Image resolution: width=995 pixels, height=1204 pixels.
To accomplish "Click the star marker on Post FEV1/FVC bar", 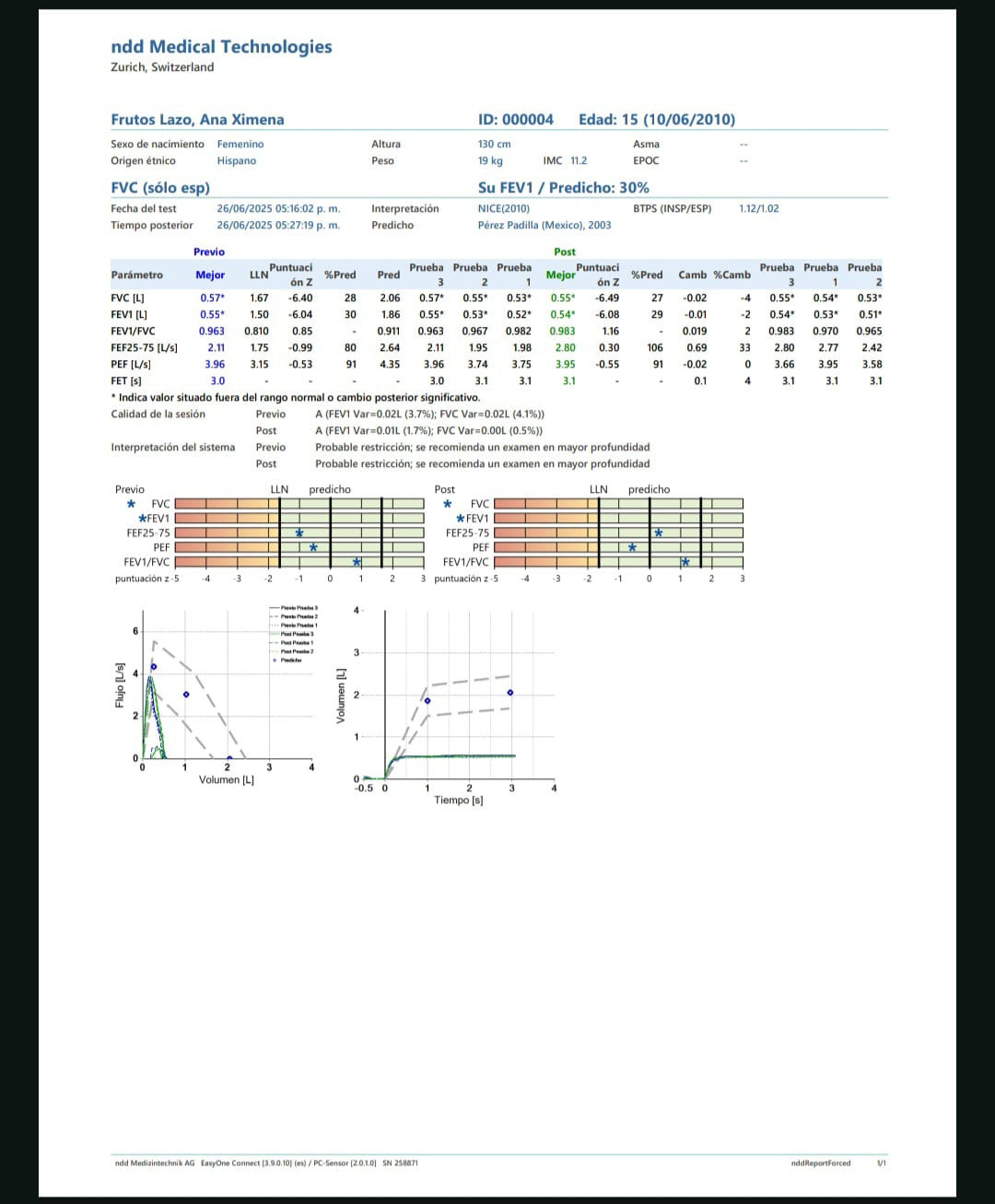I will (x=685, y=562).
